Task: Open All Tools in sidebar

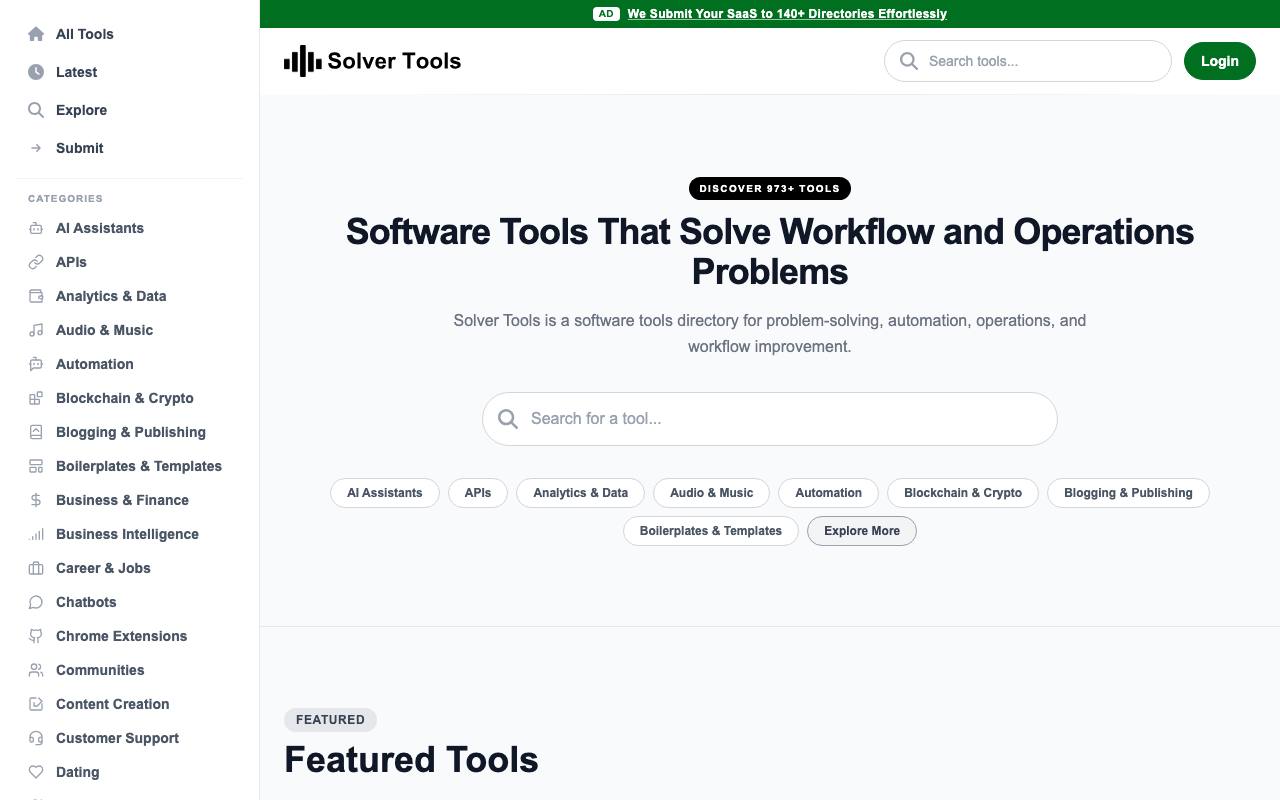Action: (x=130, y=34)
